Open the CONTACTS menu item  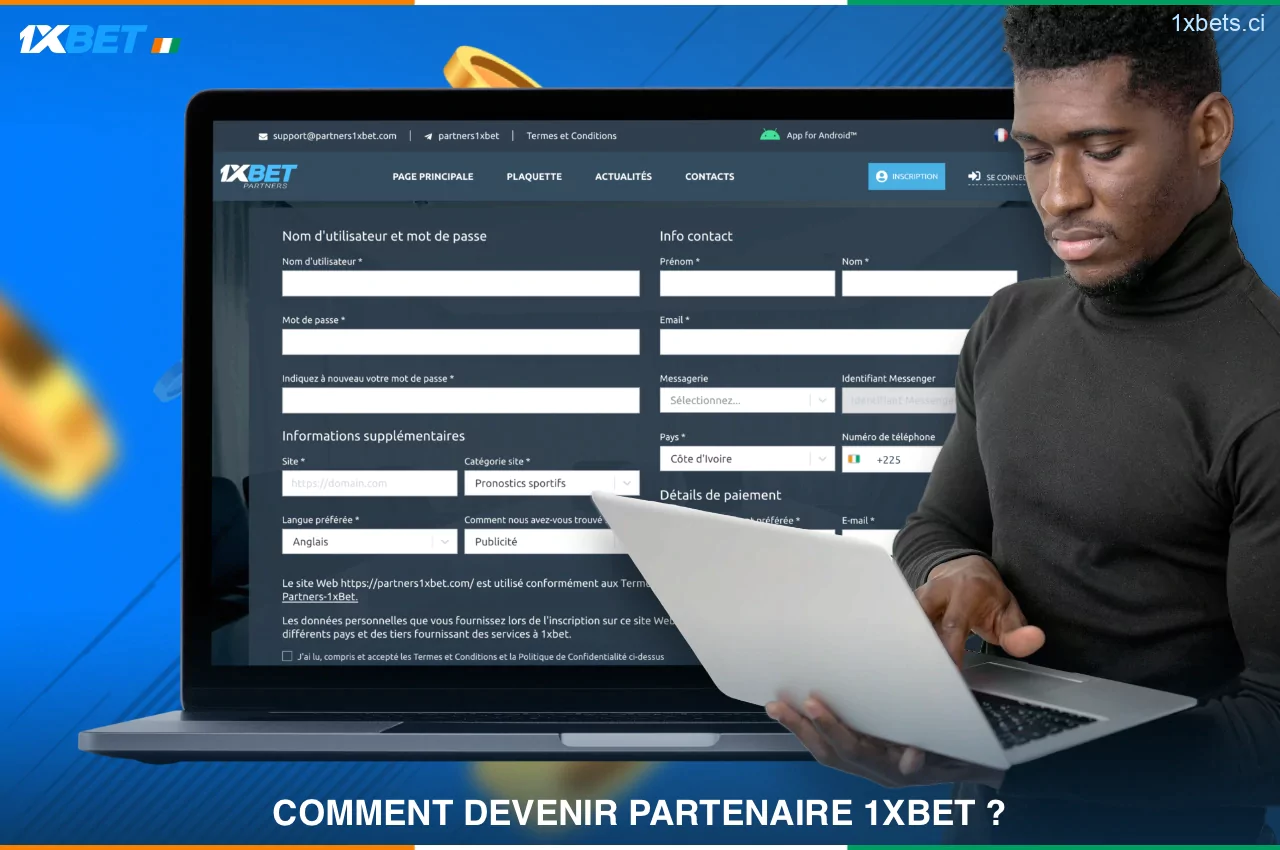pos(710,176)
